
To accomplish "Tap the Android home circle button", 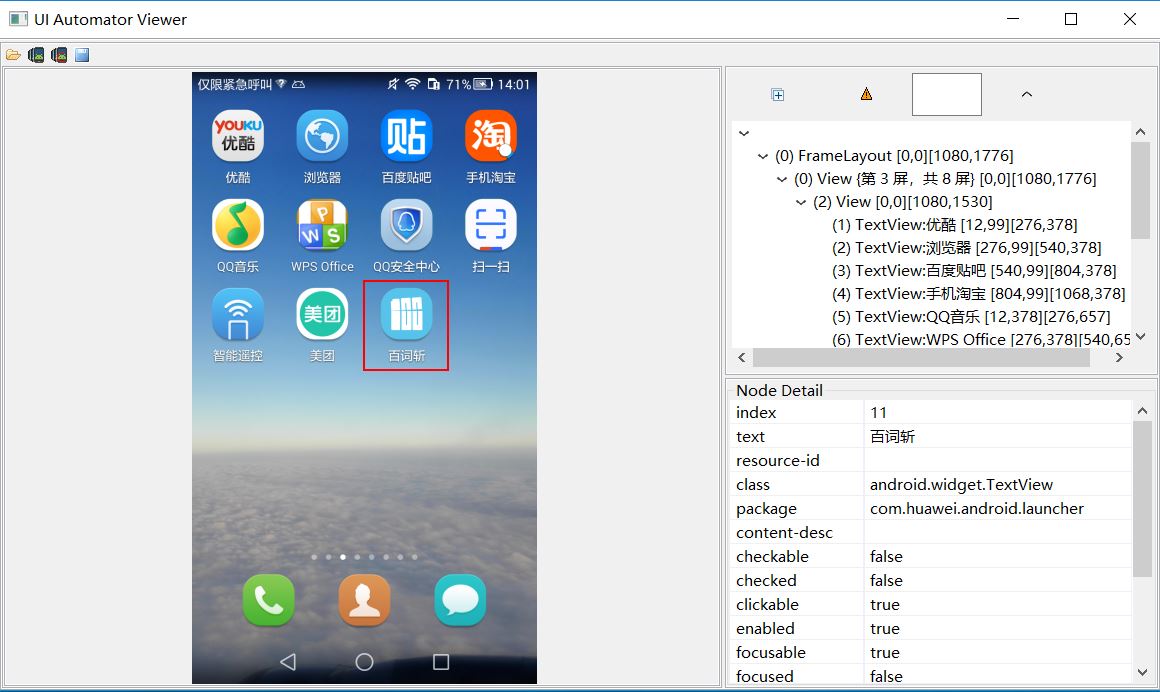I will [364, 662].
